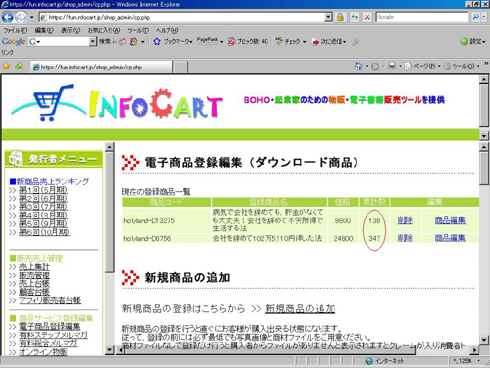Open the ツール(T) menu
The width and height of the screenshot is (490, 368).
click(x=138, y=30)
